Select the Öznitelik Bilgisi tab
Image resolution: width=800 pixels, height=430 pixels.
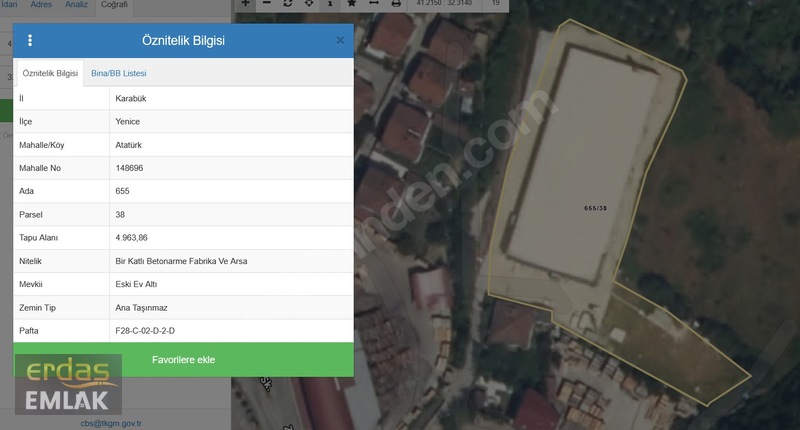click(x=50, y=73)
